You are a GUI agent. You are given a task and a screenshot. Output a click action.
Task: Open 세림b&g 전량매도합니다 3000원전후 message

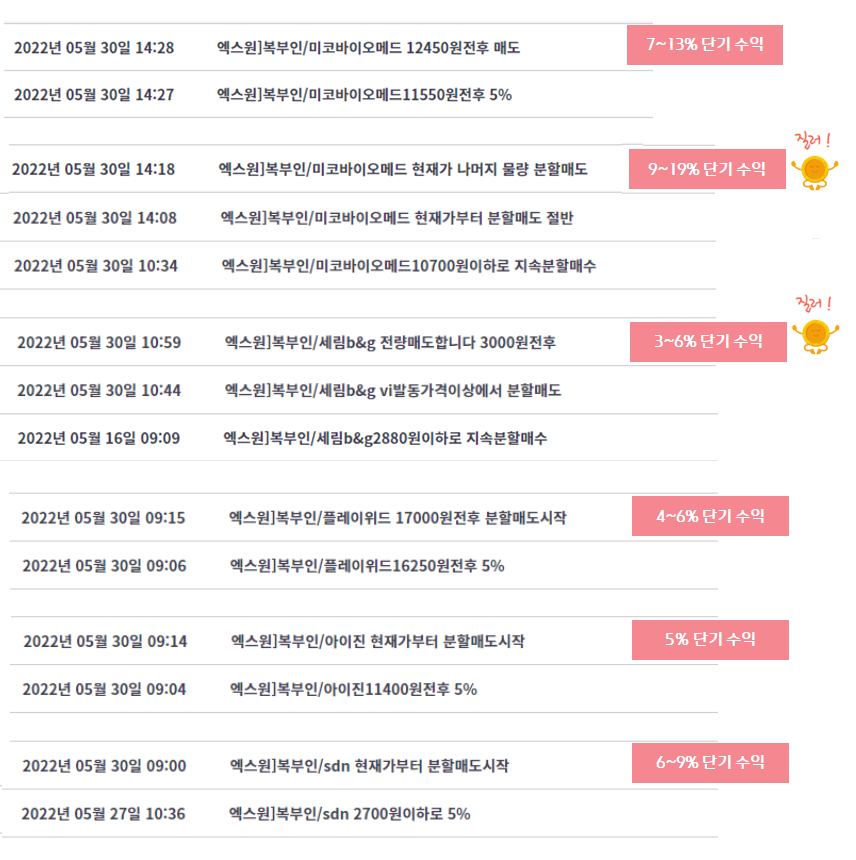click(390, 342)
